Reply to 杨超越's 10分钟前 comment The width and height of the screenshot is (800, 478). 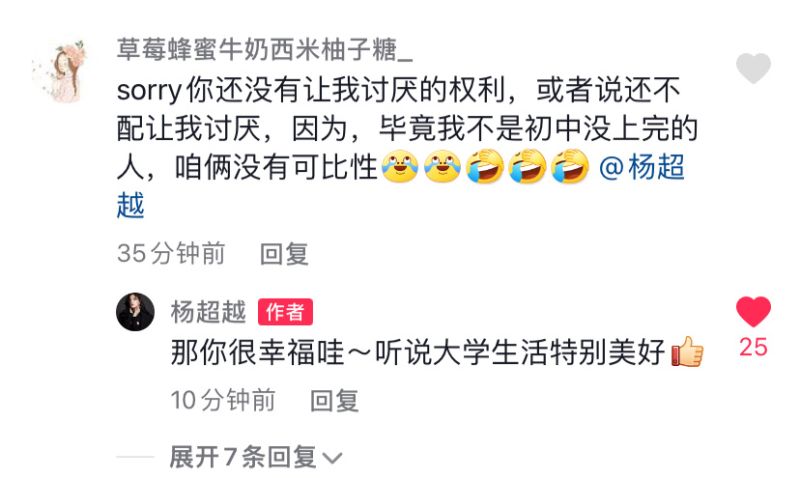pos(335,400)
